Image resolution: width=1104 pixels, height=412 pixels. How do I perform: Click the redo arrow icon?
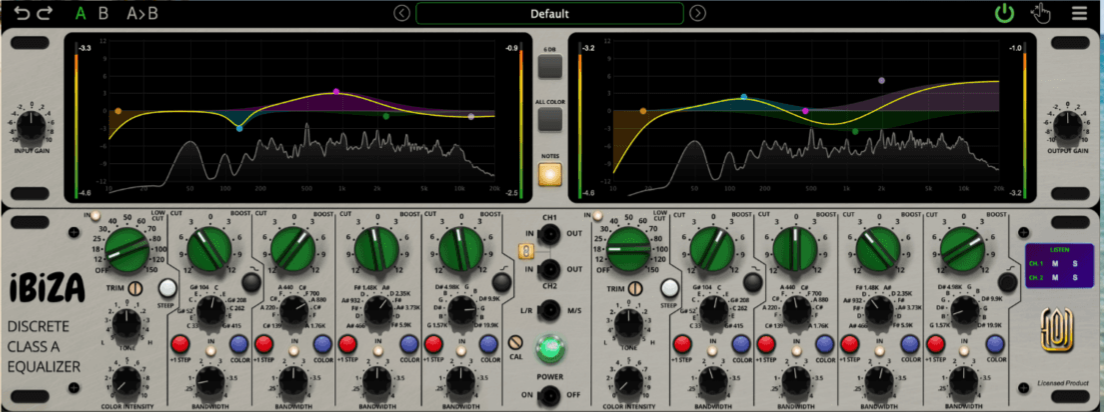[x=44, y=13]
